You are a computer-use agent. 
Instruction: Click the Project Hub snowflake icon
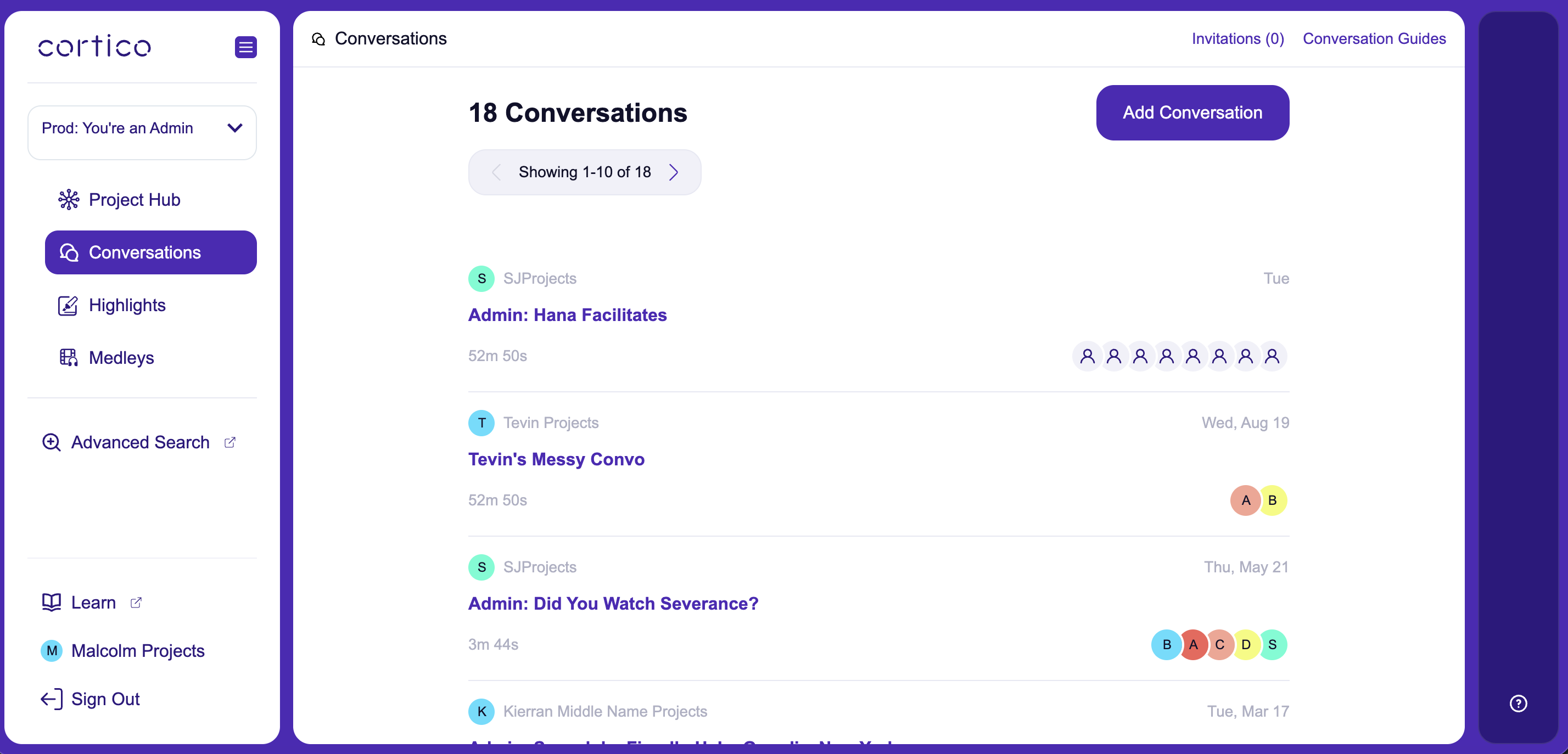68,200
